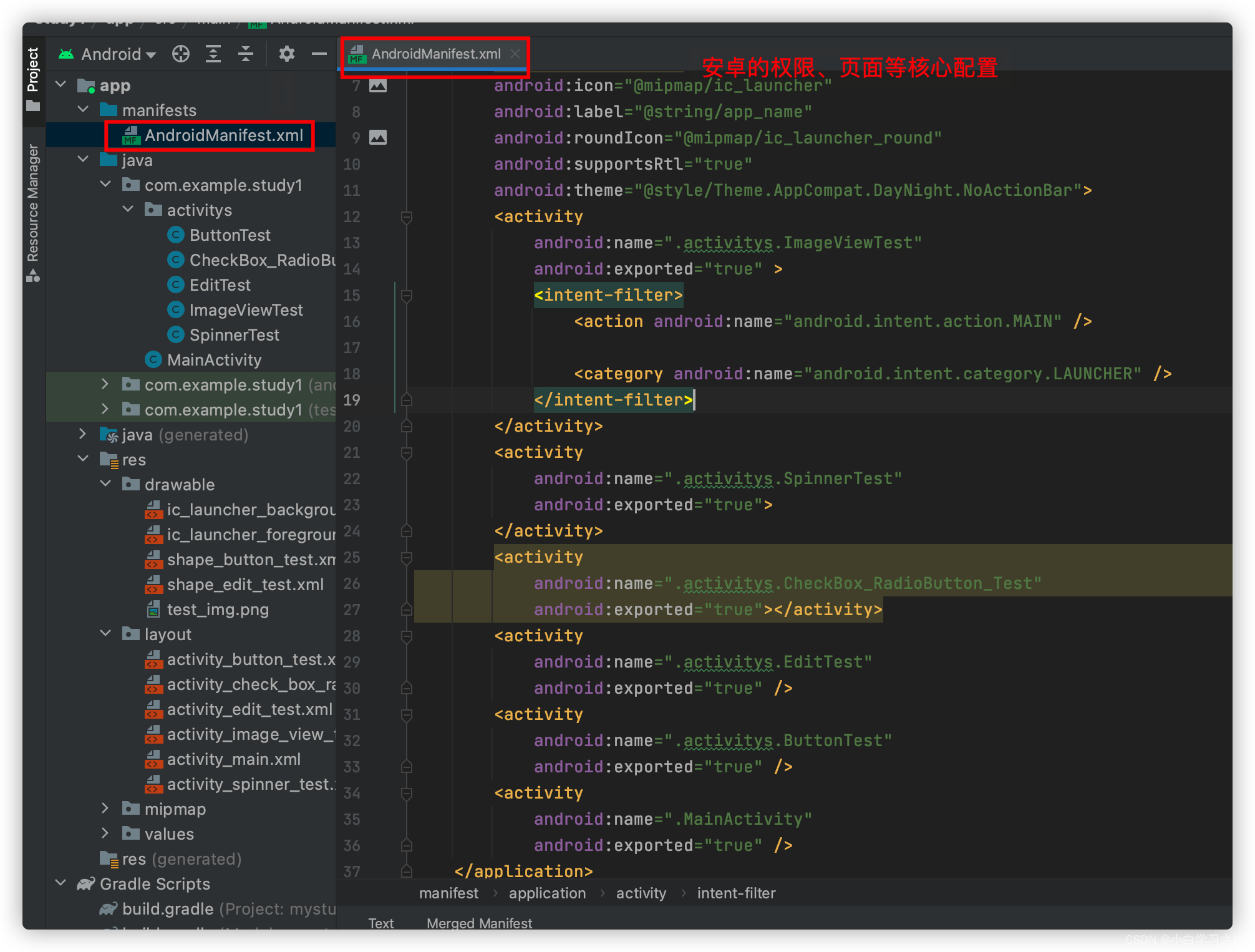
Task: Open the EditTest class
Action: (210, 285)
